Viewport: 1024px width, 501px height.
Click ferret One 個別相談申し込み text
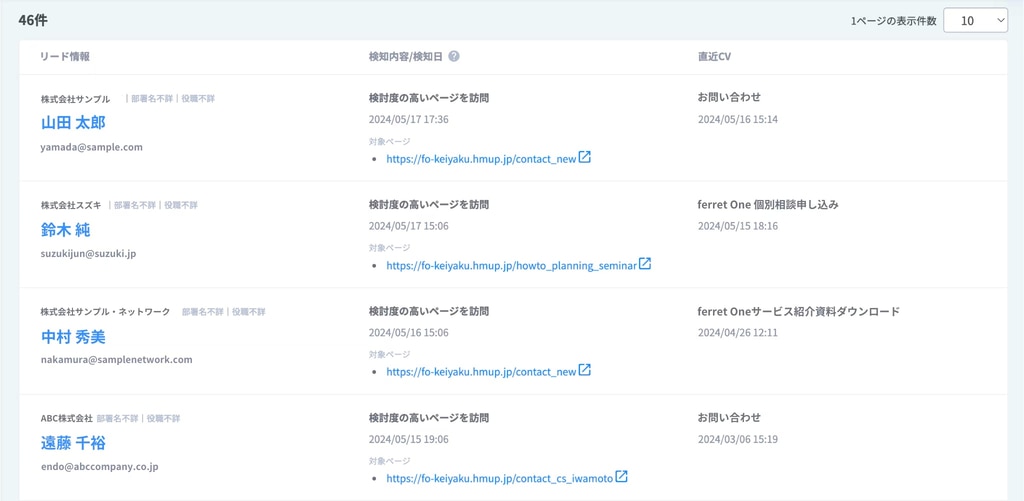tap(767, 204)
